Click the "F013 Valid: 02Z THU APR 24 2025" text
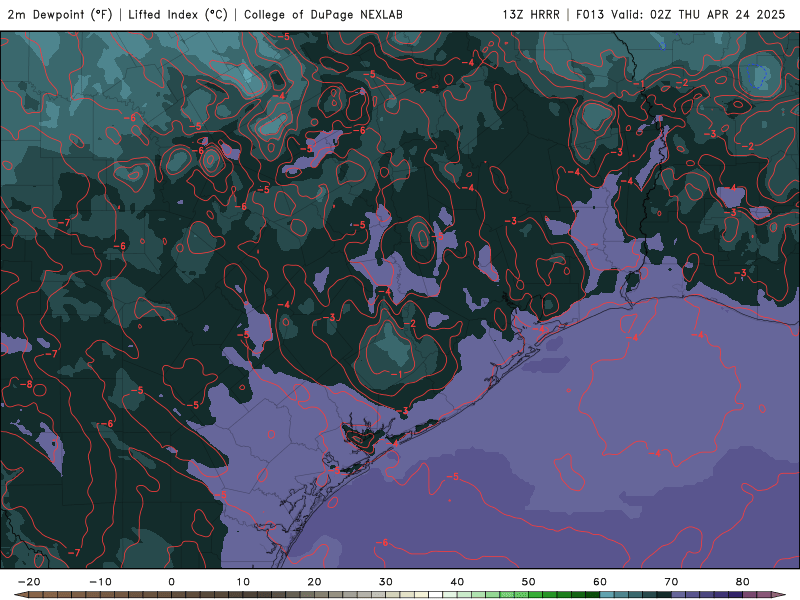Image resolution: width=800 pixels, height=600 pixels. [680, 15]
